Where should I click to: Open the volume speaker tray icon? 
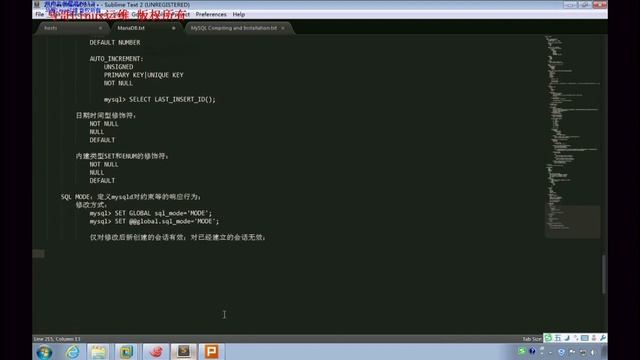tap(593, 352)
